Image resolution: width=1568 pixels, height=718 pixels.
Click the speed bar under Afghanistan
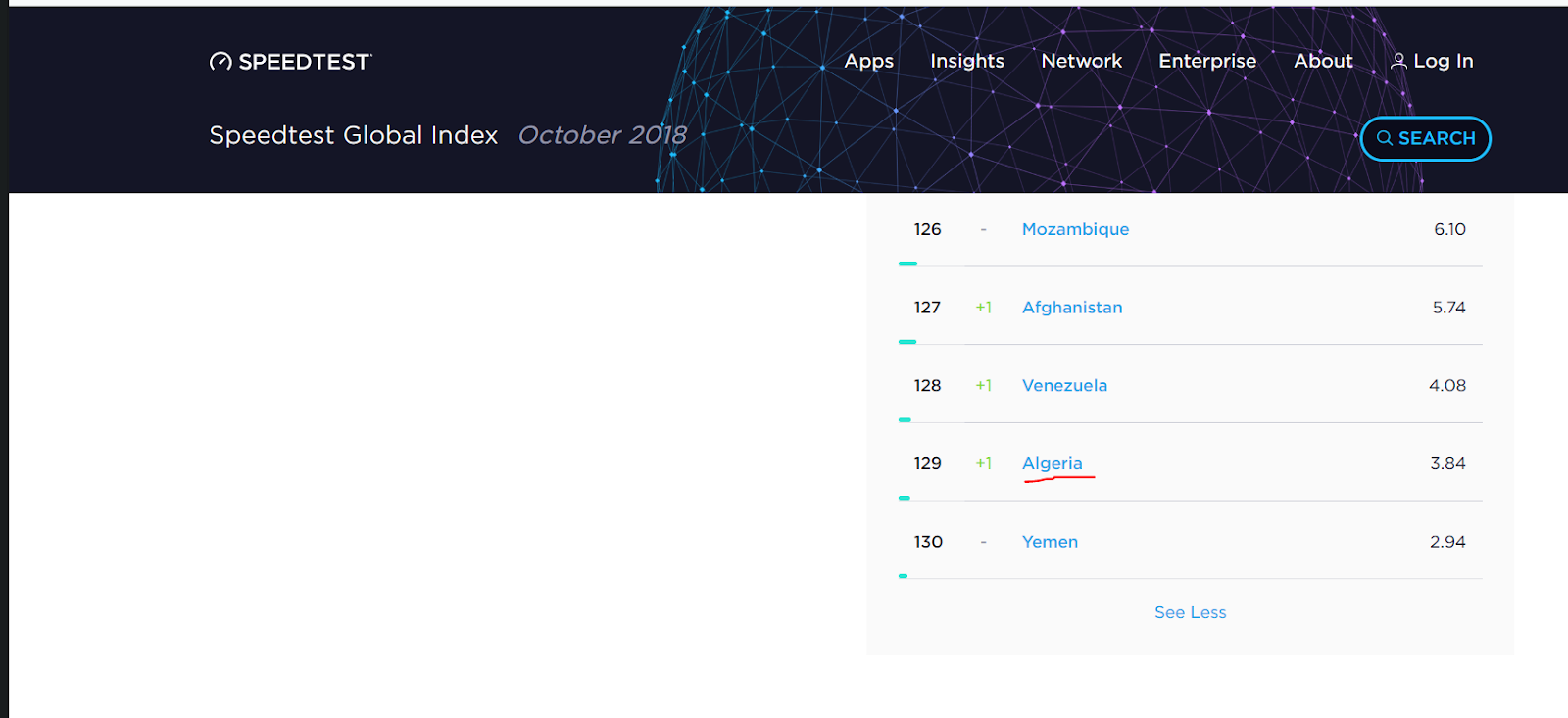pyautogui.click(x=907, y=342)
